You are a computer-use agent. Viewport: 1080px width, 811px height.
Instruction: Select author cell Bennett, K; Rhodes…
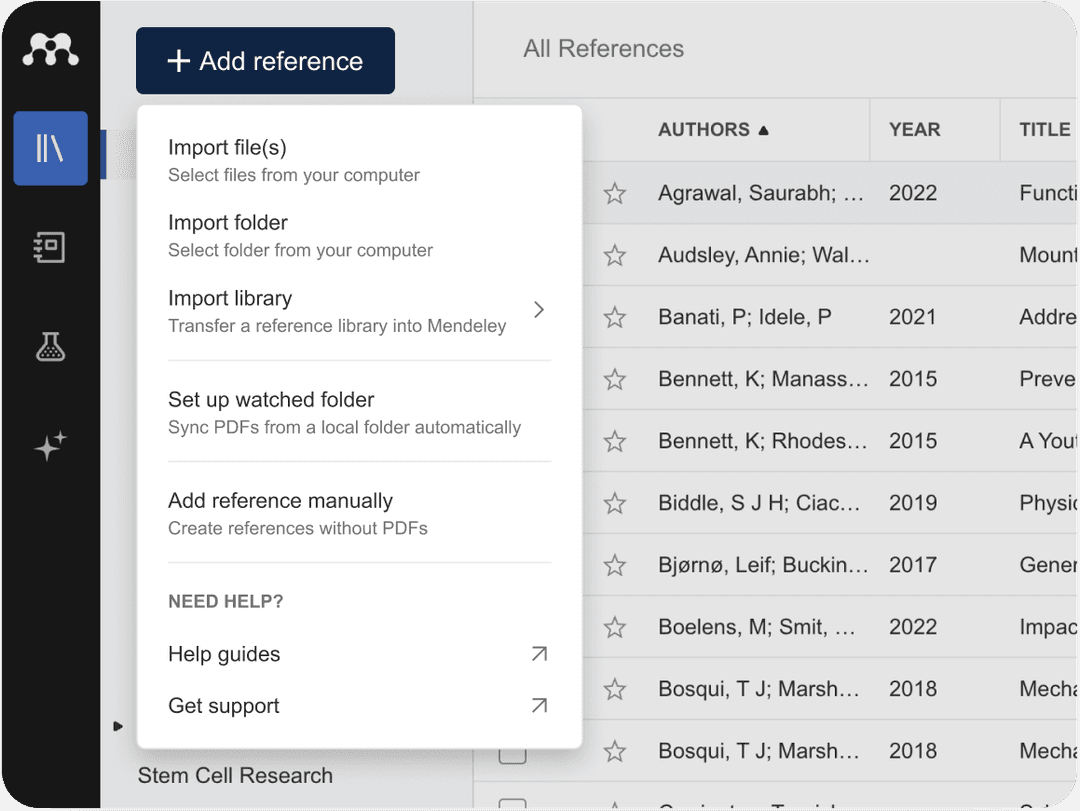tap(762, 441)
